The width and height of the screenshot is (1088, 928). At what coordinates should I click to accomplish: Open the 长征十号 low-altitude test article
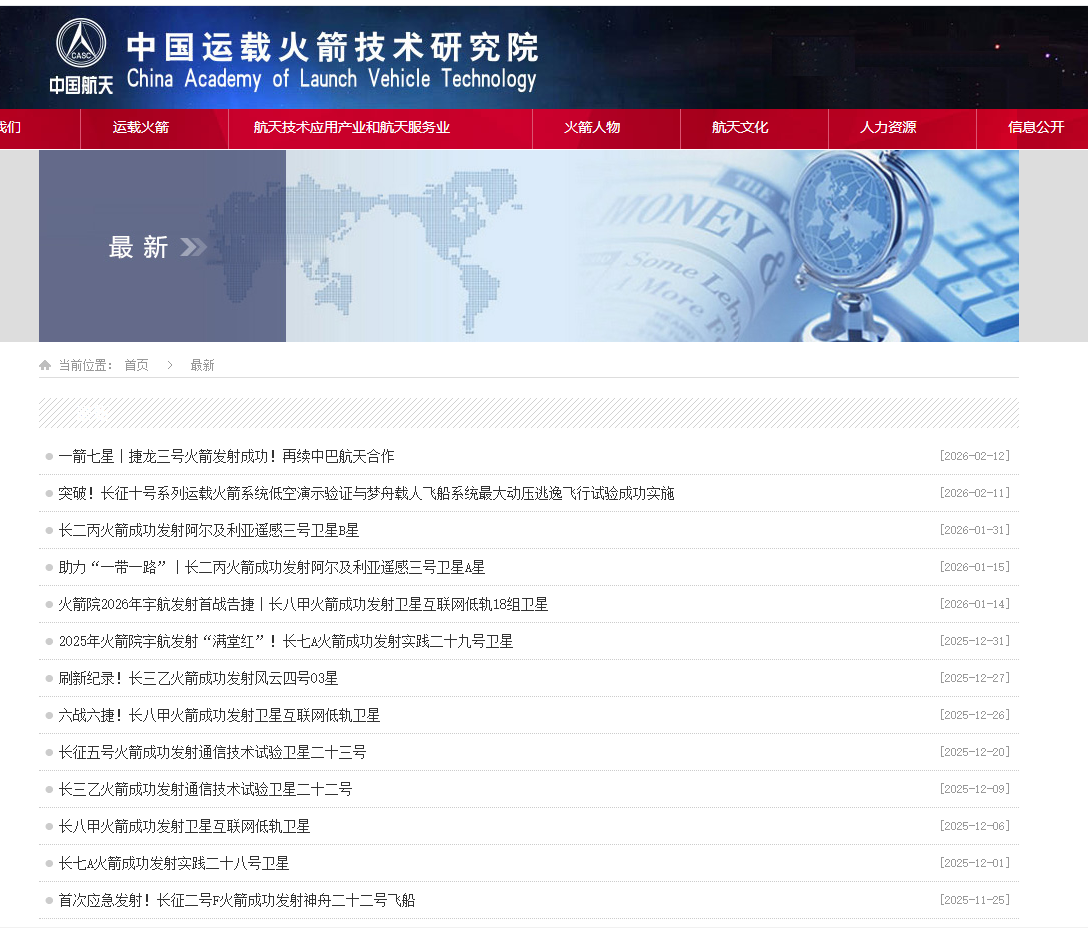tap(366, 493)
